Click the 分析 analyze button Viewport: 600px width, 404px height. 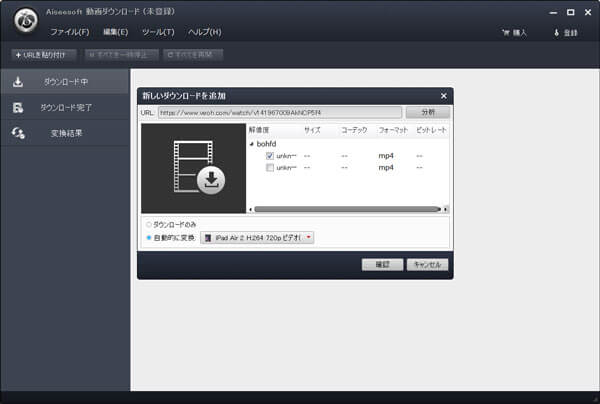tap(428, 112)
